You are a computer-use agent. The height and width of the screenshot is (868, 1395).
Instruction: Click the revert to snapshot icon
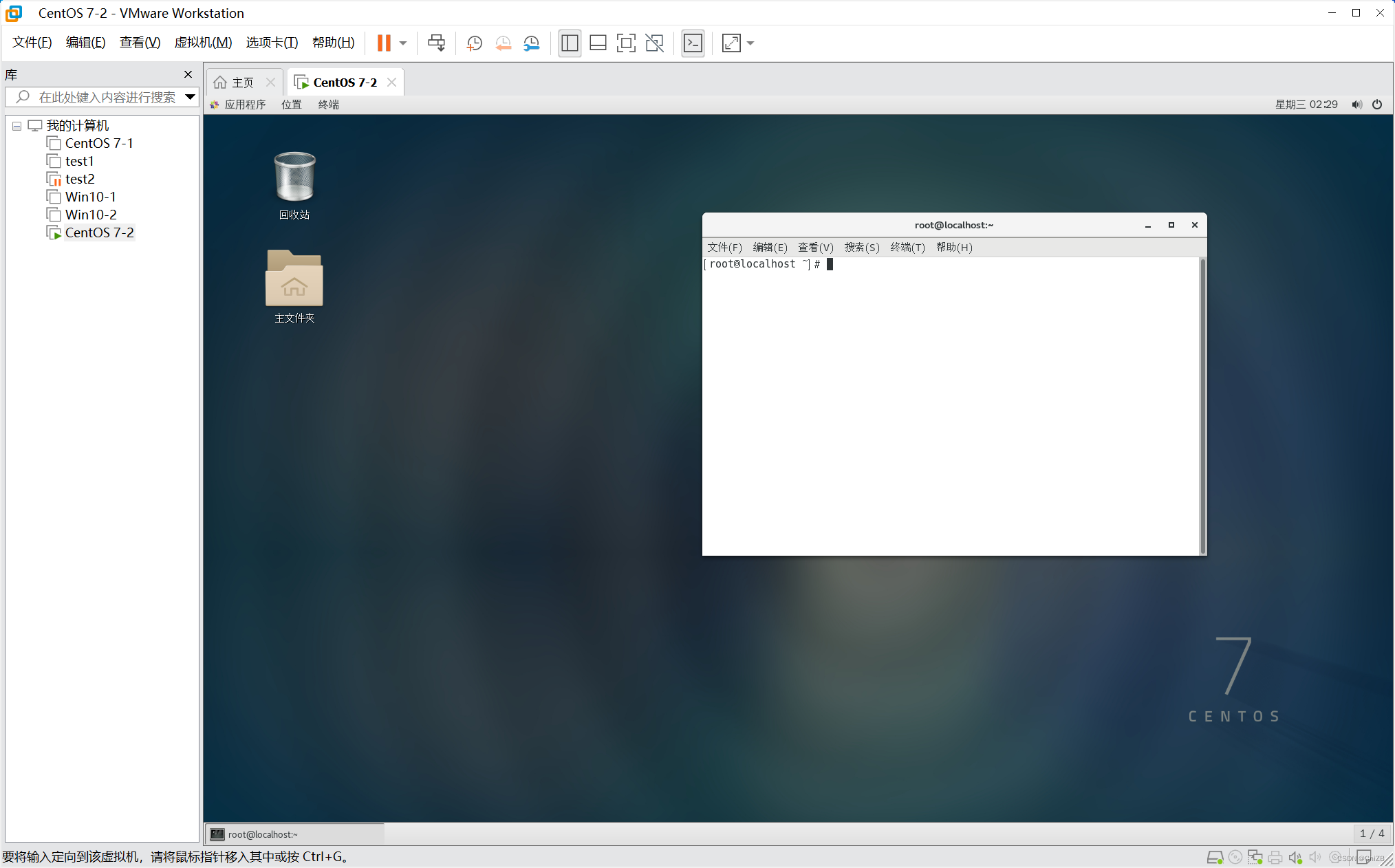click(x=503, y=43)
